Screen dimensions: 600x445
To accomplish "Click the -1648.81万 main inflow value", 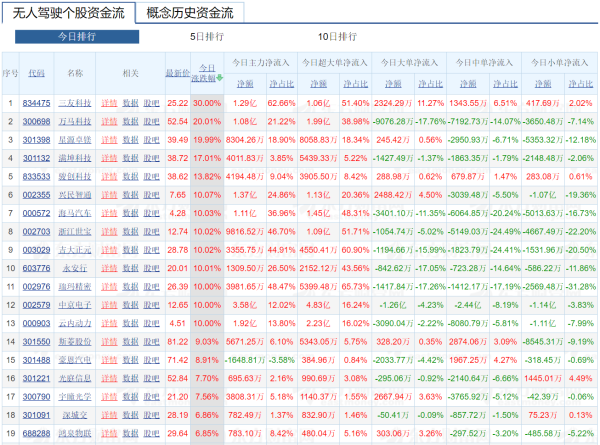I will 245,360.
